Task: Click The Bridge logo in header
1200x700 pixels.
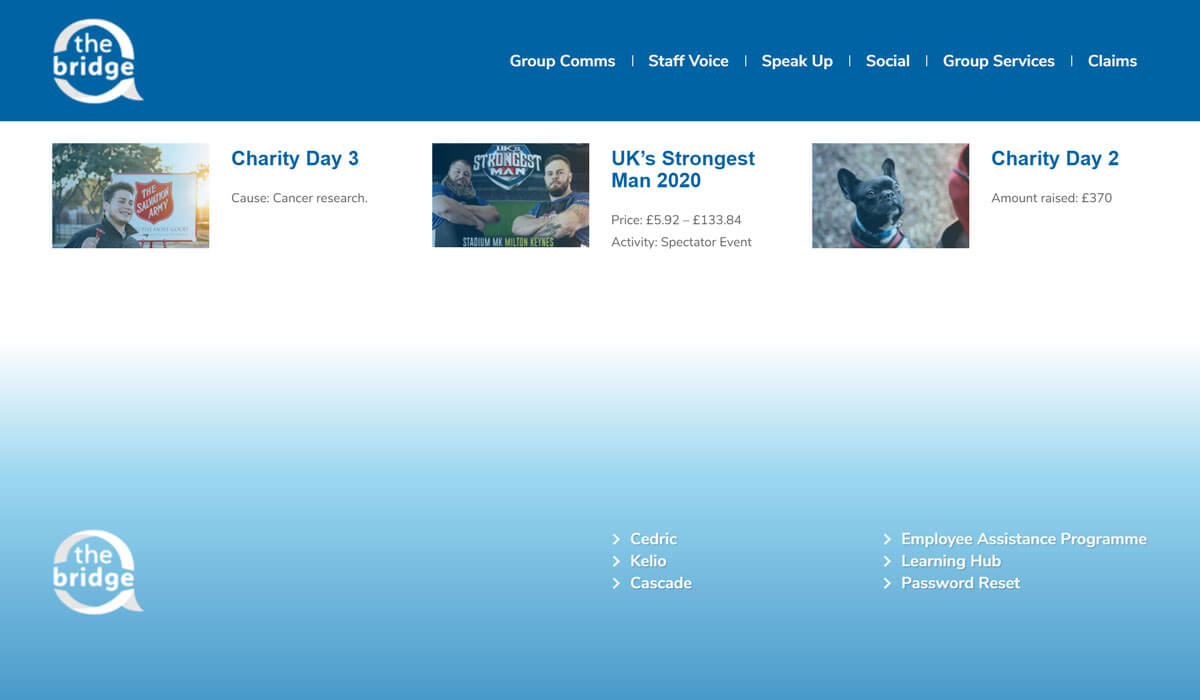Action: pos(96,61)
